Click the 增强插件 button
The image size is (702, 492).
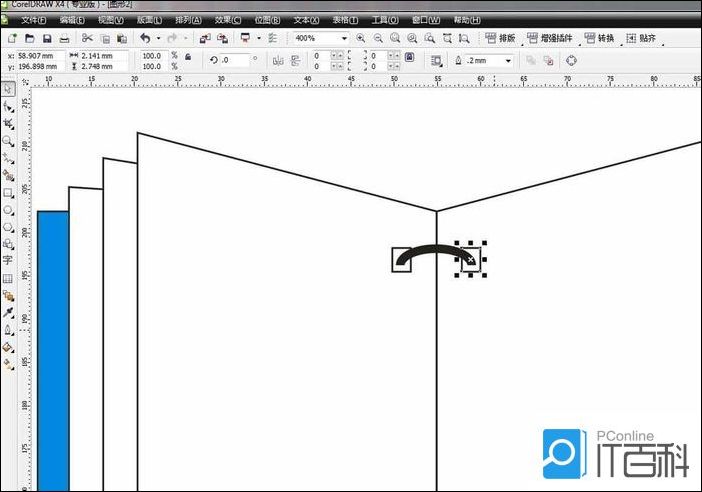coord(549,39)
